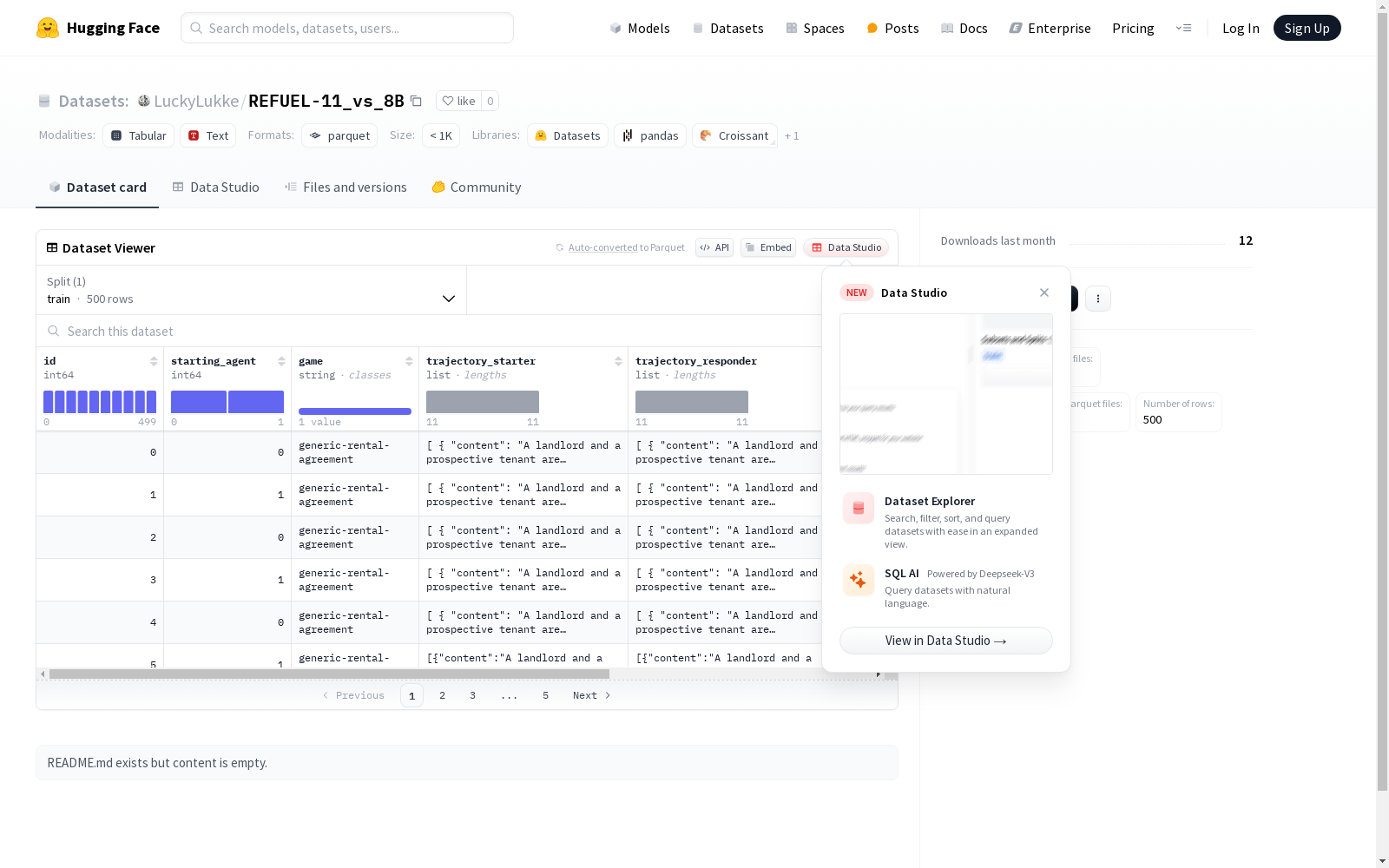Click the Hugging Face logo icon

tap(48, 28)
